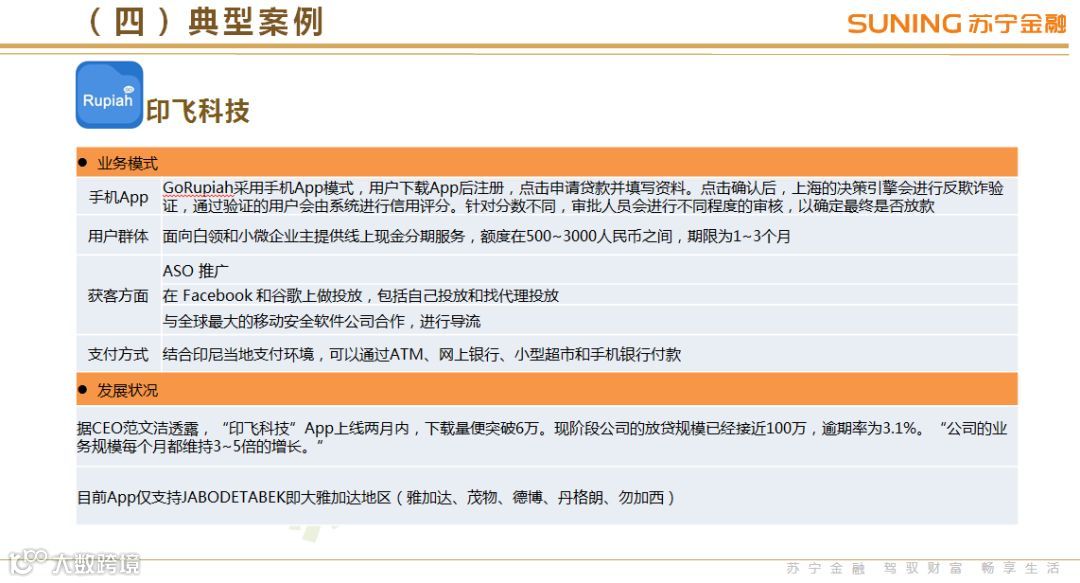The width and height of the screenshot is (1080, 583).
Task: Click the cell text ASO 推广
Action: tap(196, 271)
